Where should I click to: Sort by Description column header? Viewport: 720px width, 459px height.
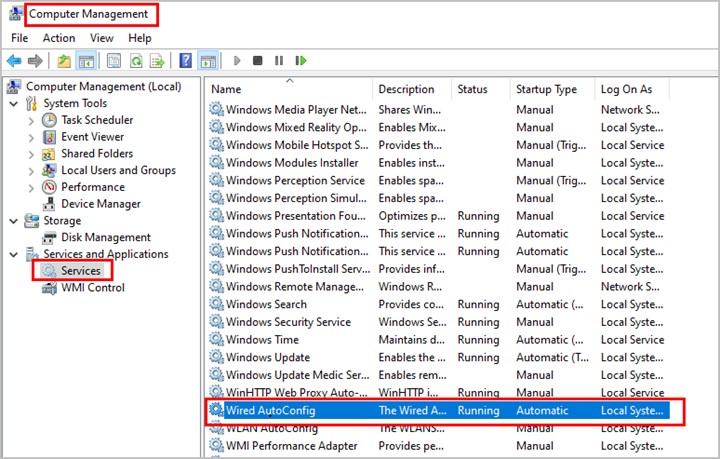point(412,89)
